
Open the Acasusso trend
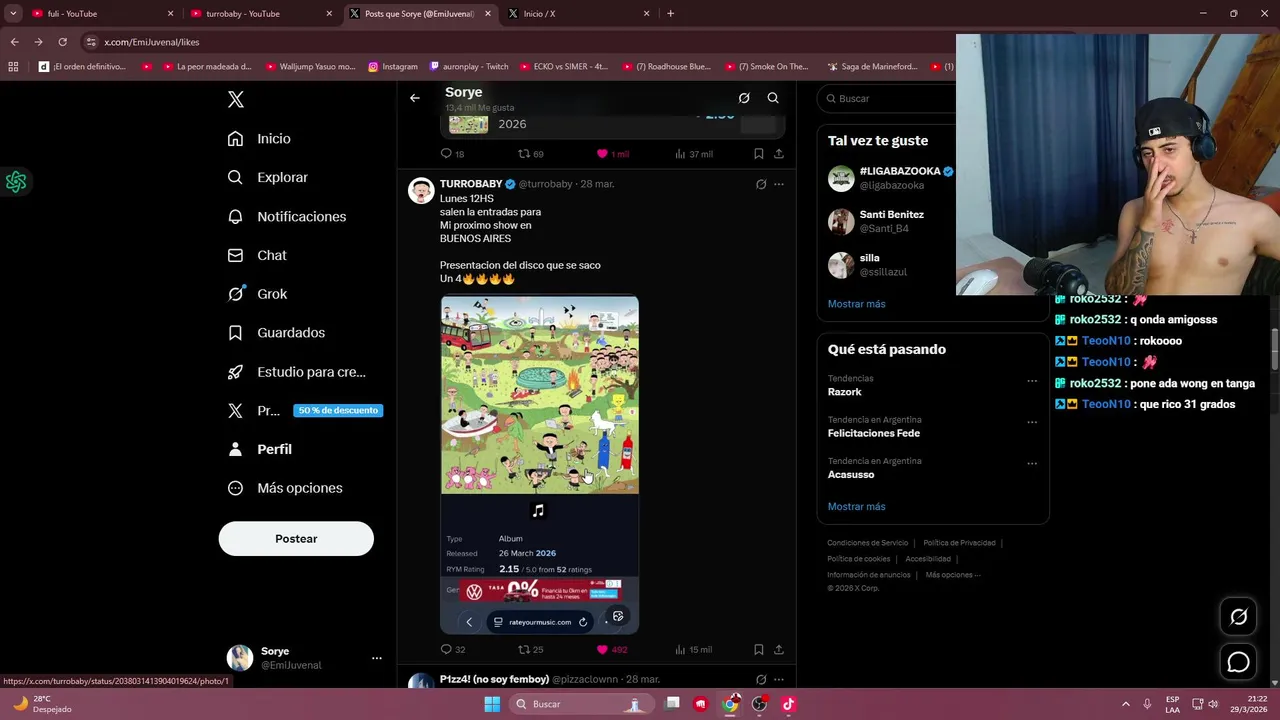851,474
